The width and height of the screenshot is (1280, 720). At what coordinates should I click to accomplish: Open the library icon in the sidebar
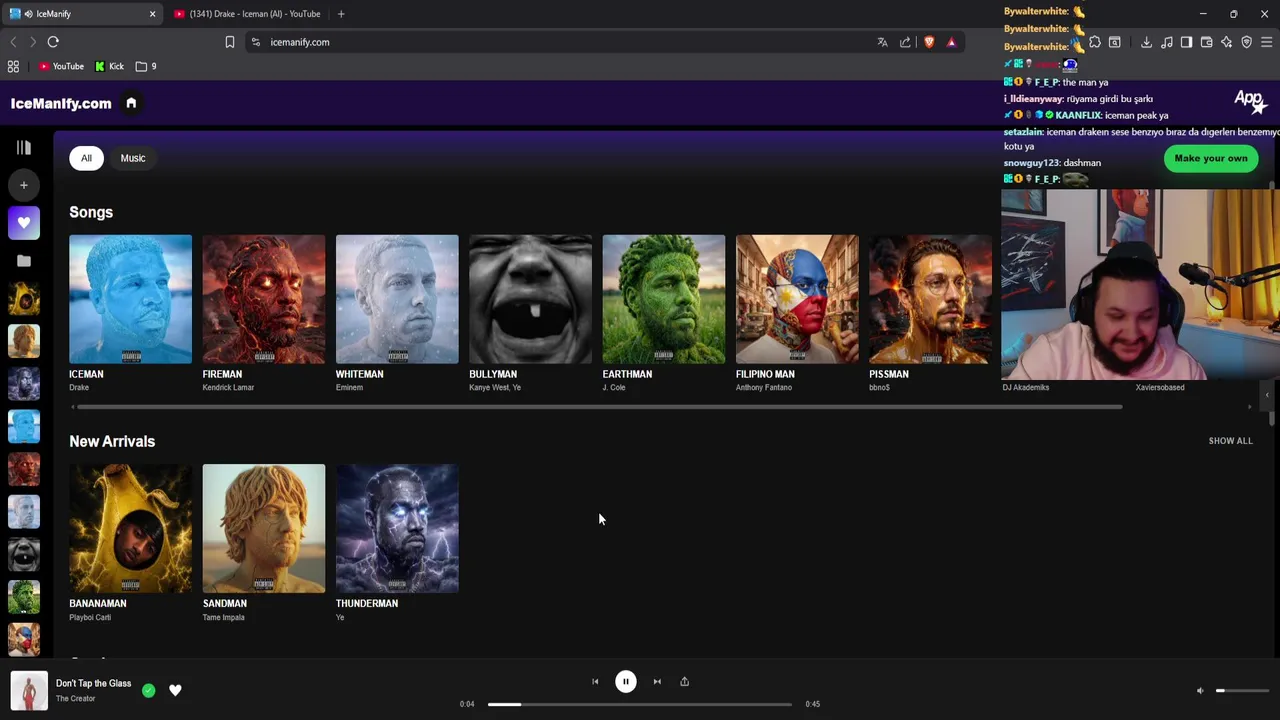pyautogui.click(x=24, y=148)
